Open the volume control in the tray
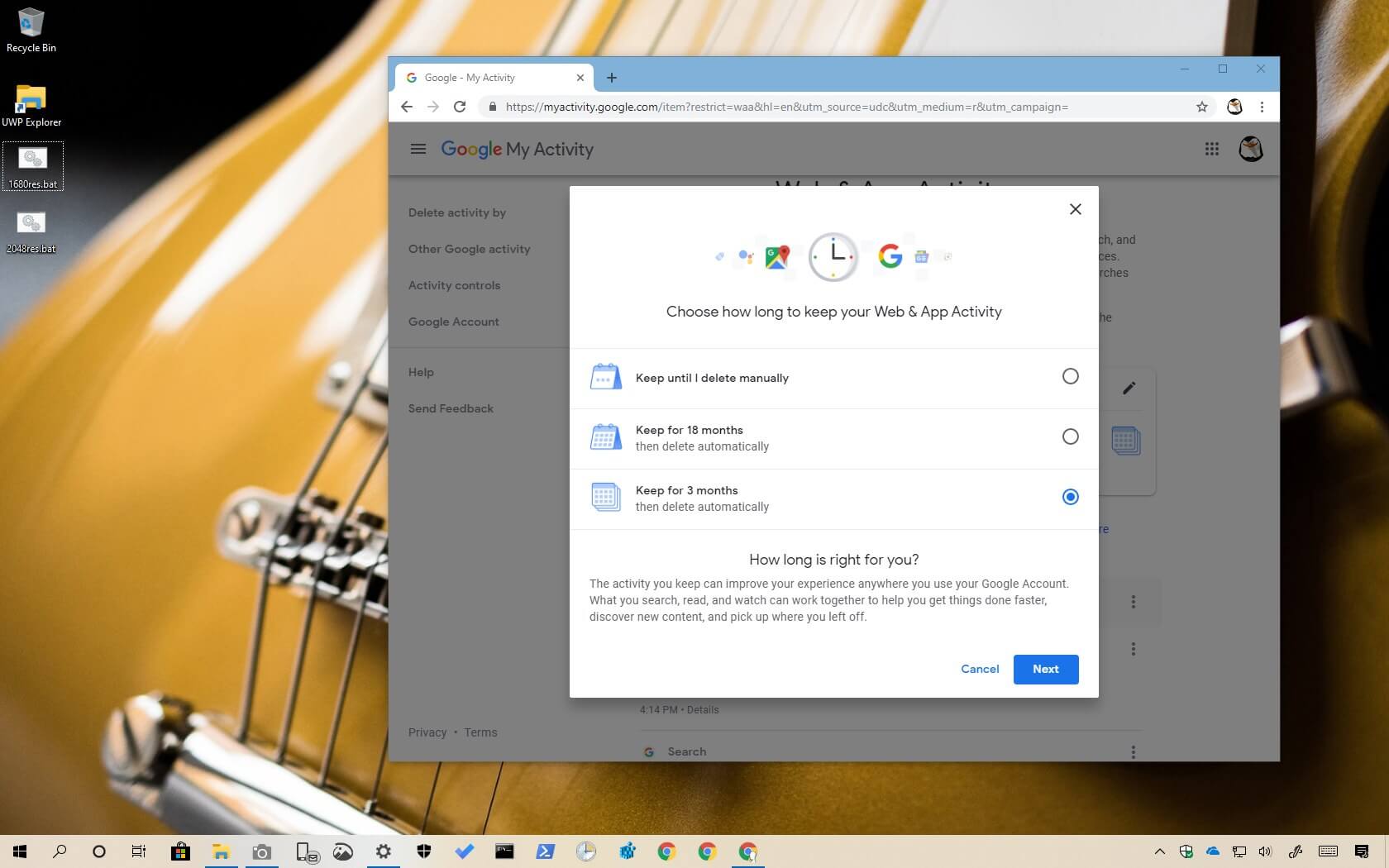Screen dimensions: 1389x868 tap(1265, 851)
